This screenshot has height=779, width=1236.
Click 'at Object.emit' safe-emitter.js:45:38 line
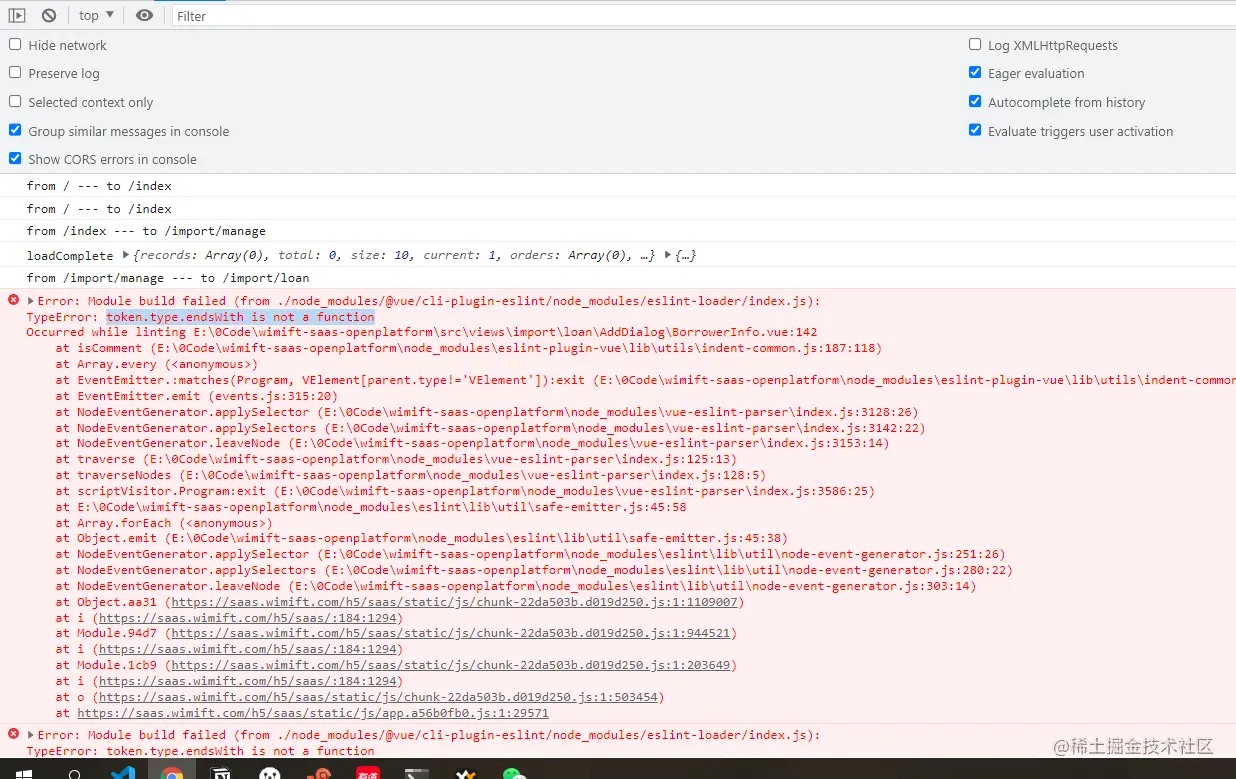click(x=422, y=538)
